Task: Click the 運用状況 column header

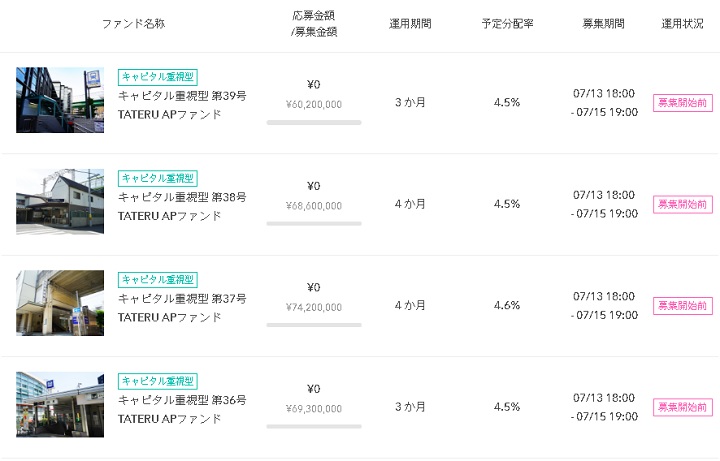Action: tap(683, 24)
